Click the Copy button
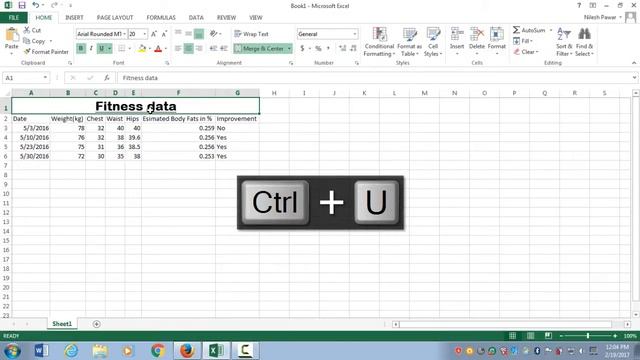This screenshot has width=640, height=360. point(34,41)
